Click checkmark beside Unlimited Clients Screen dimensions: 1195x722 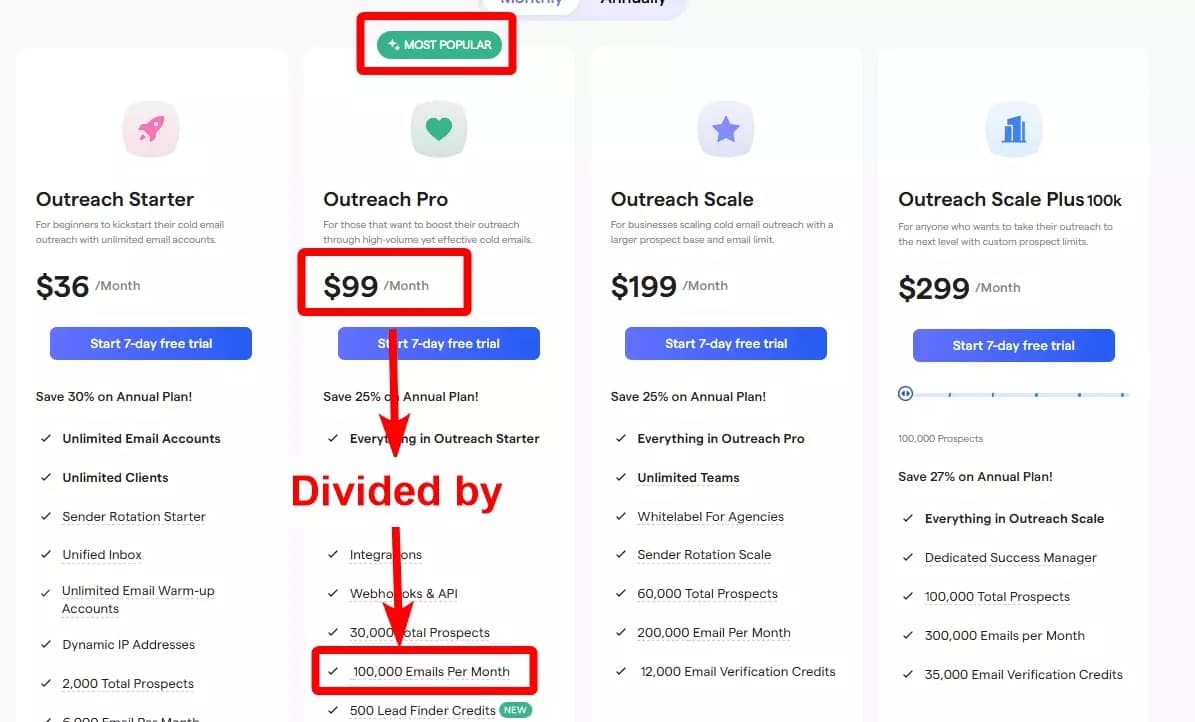click(x=45, y=478)
